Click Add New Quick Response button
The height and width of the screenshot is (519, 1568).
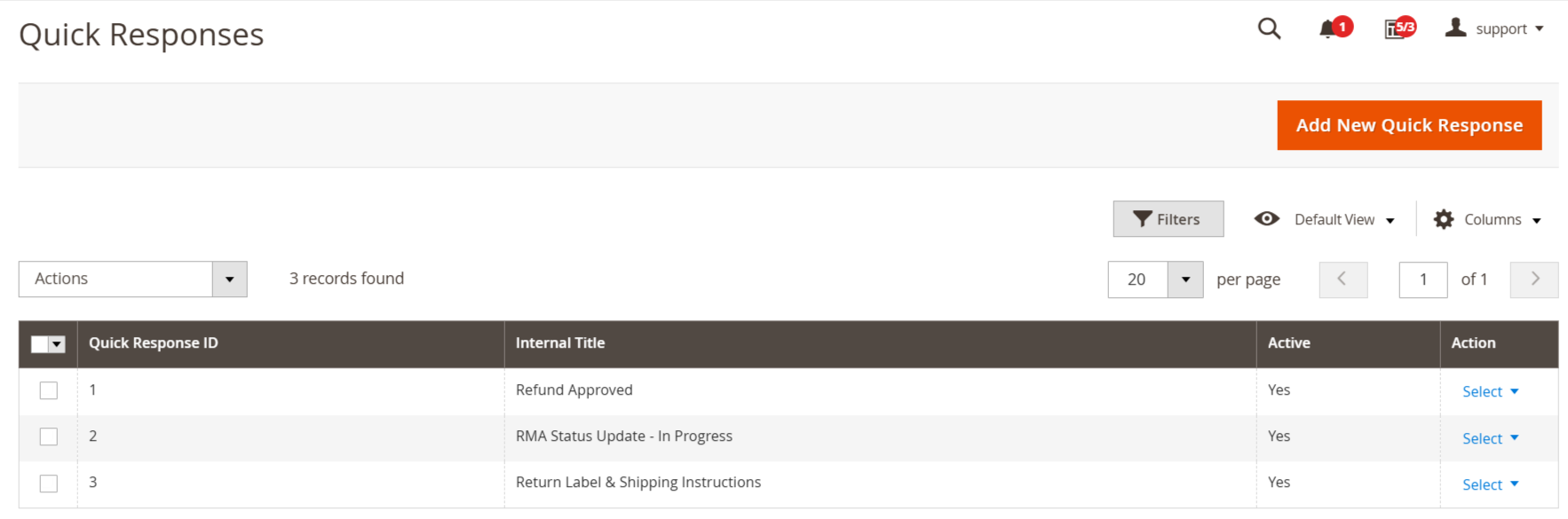[x=1408, y=125]
